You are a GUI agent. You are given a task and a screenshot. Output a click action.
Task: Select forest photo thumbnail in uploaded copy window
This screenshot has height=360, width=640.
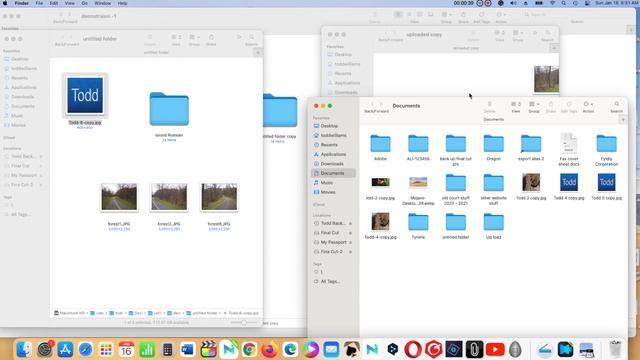coord(546,79)
